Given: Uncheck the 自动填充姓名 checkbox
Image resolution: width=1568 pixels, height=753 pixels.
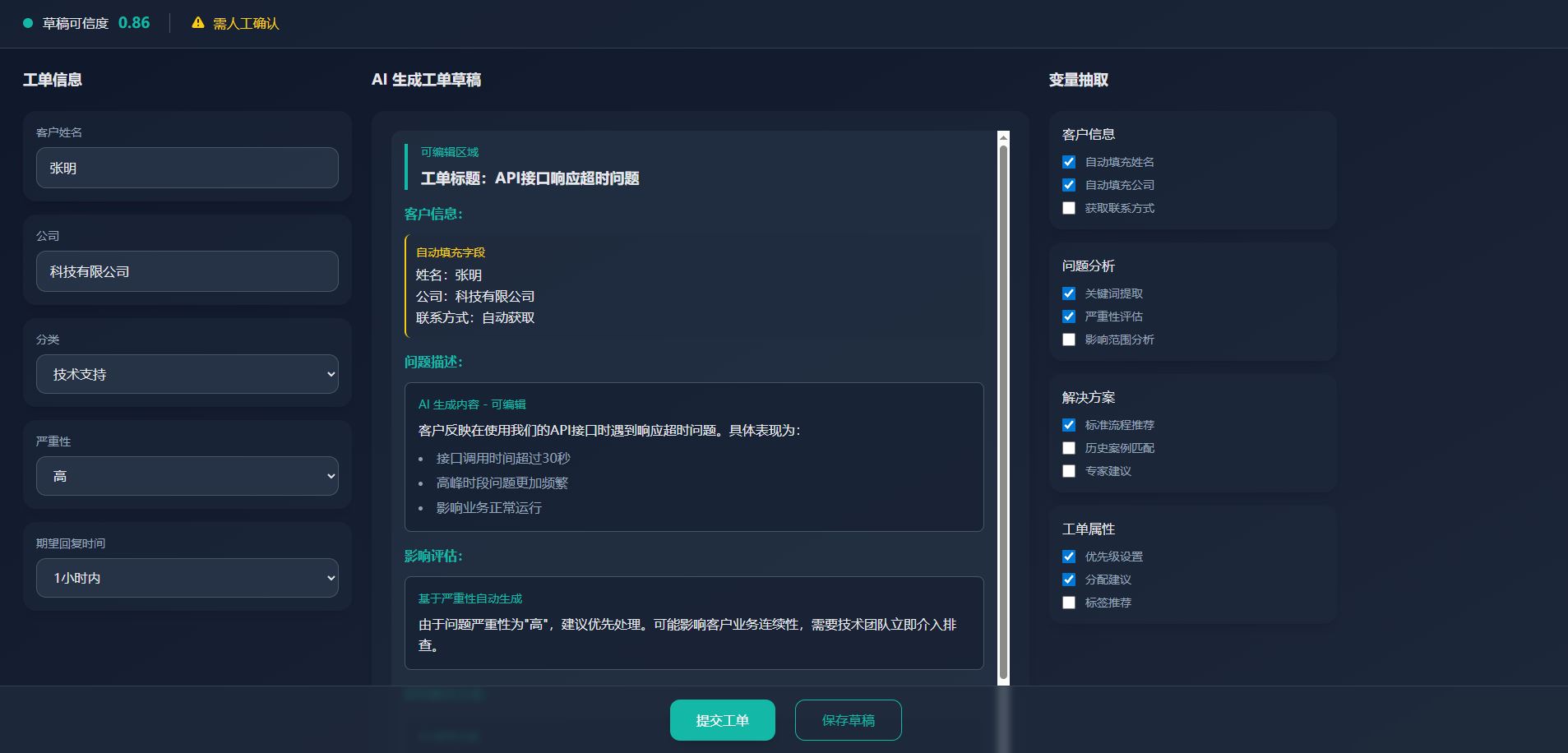Looking at the screenshot, I should tap(1069, 162).
